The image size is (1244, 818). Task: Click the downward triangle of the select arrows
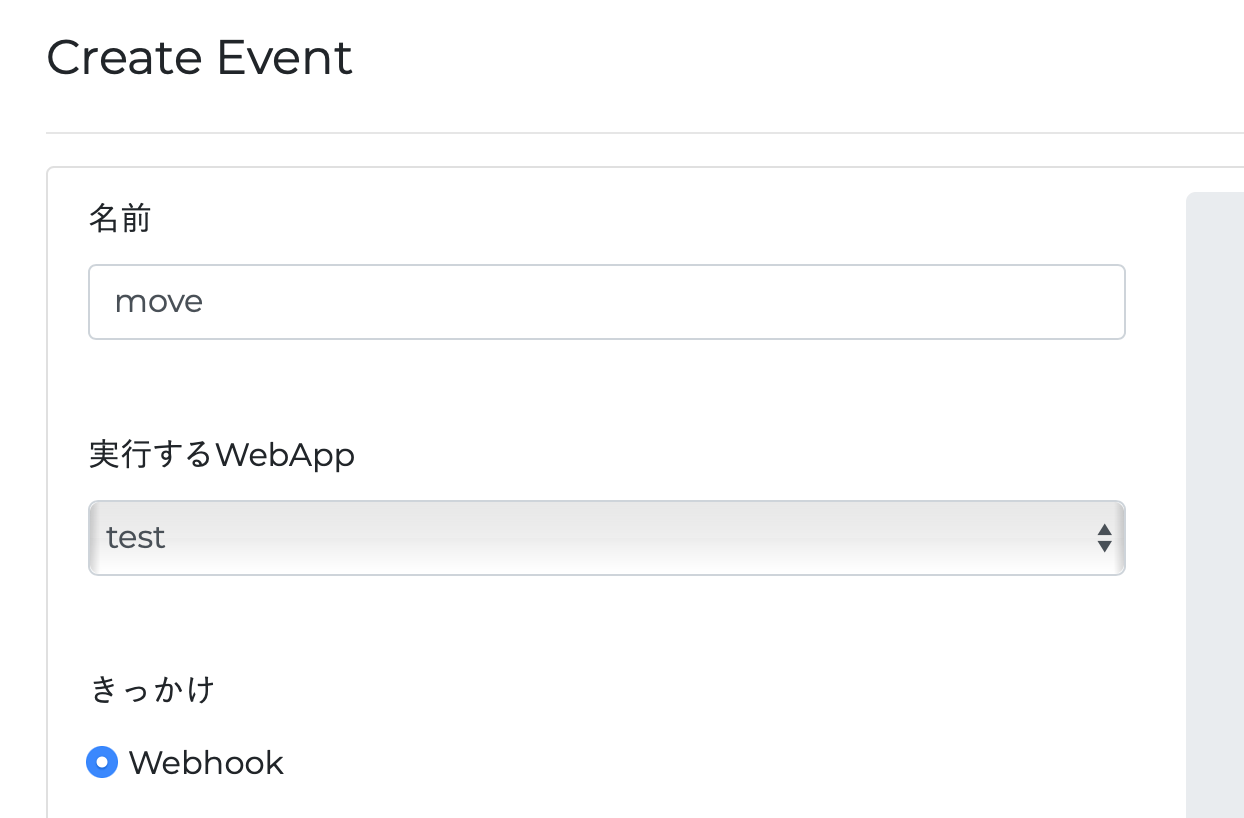[x=1104, y=546]
